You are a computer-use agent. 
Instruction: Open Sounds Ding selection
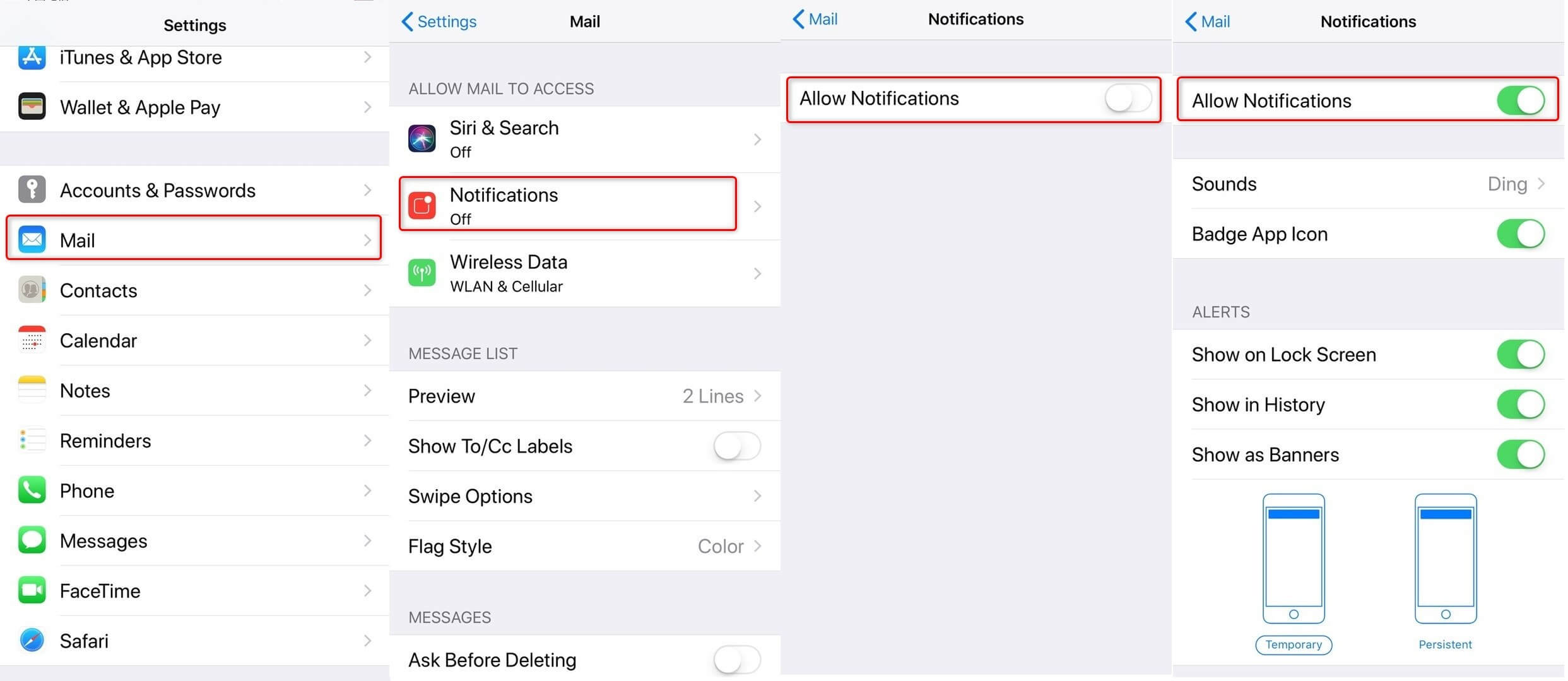pyautogui.click(x=1368, y=184)
